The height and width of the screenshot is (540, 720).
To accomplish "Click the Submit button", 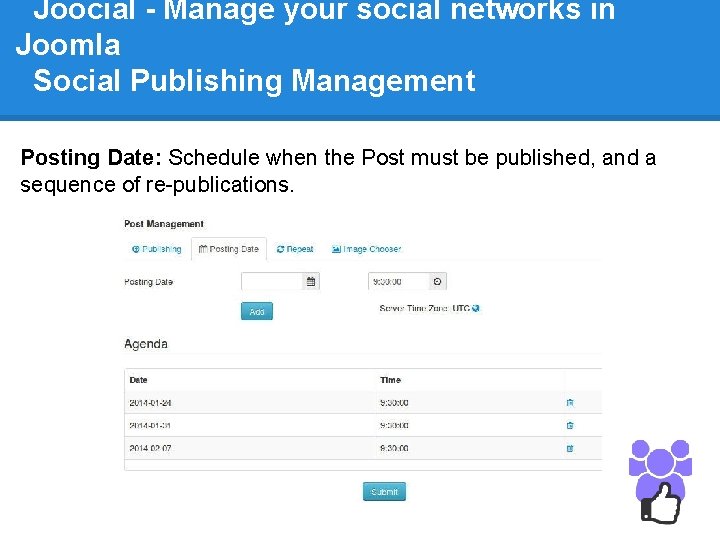I will tap(384, 492).
